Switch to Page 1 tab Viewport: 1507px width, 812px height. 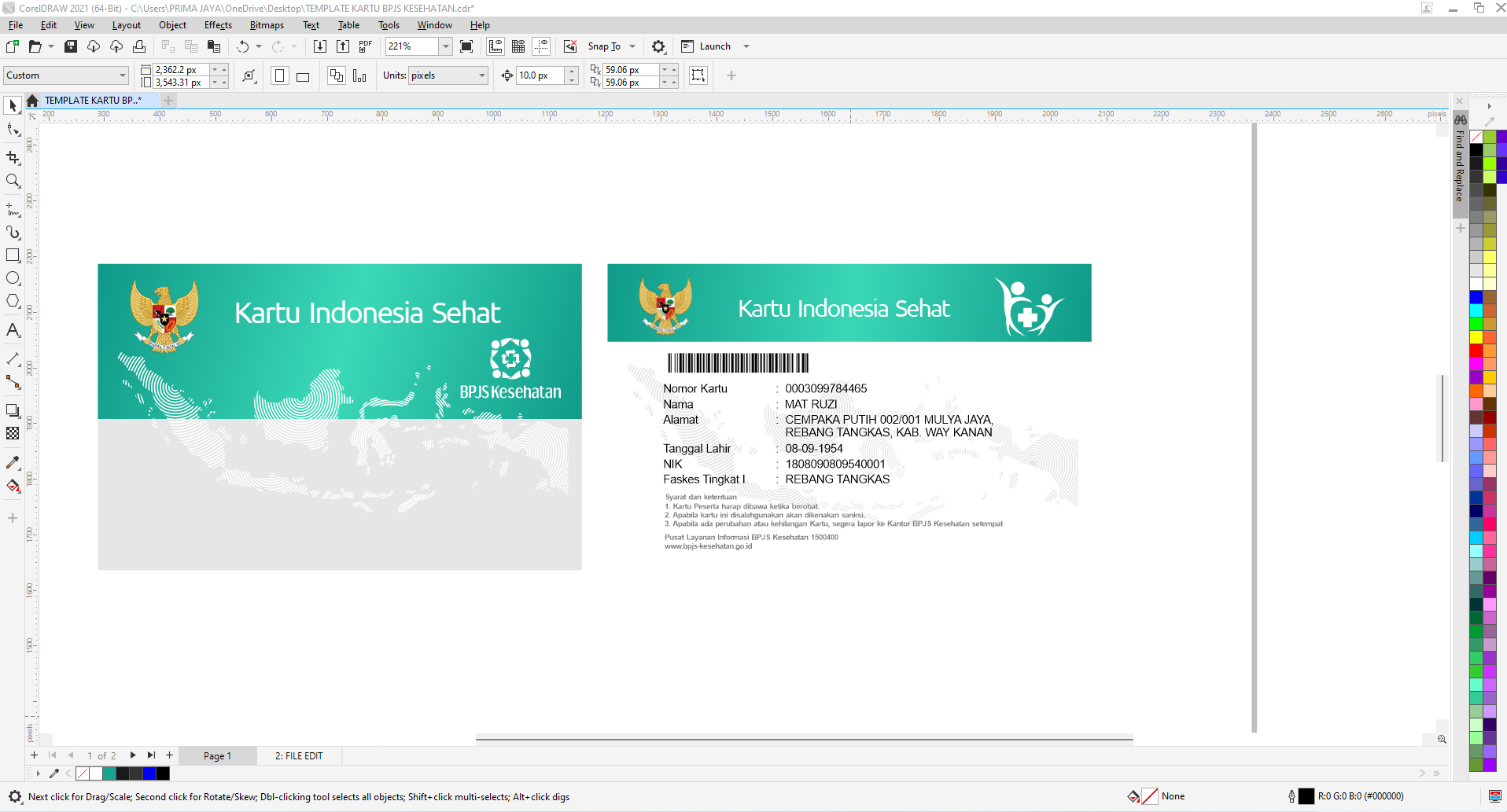[217, 756]
